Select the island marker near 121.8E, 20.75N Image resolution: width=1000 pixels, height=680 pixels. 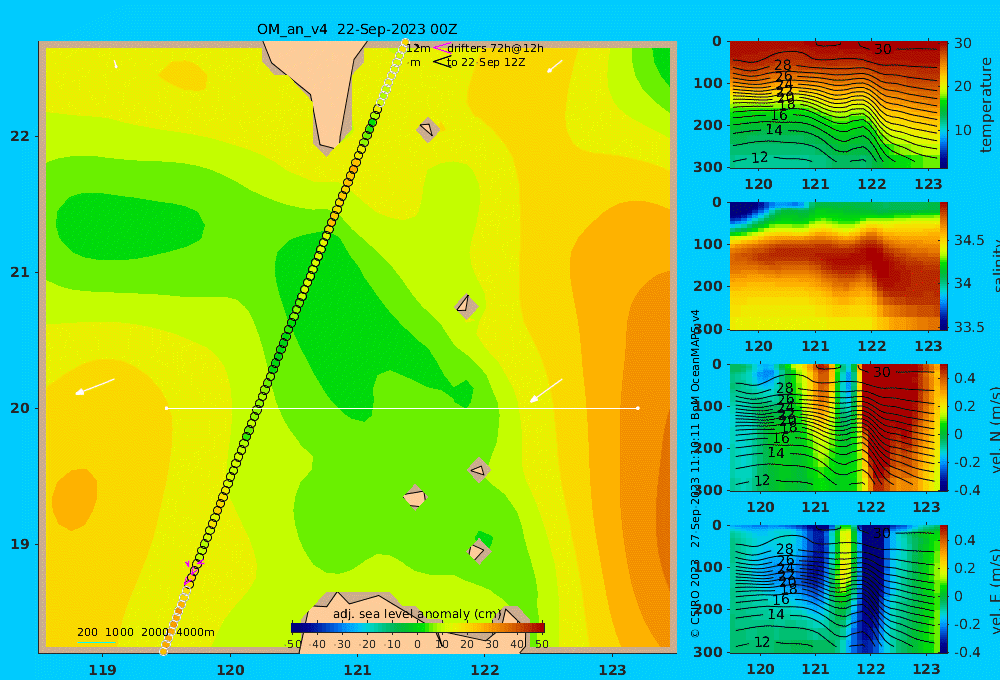click(x=466, y=306)
